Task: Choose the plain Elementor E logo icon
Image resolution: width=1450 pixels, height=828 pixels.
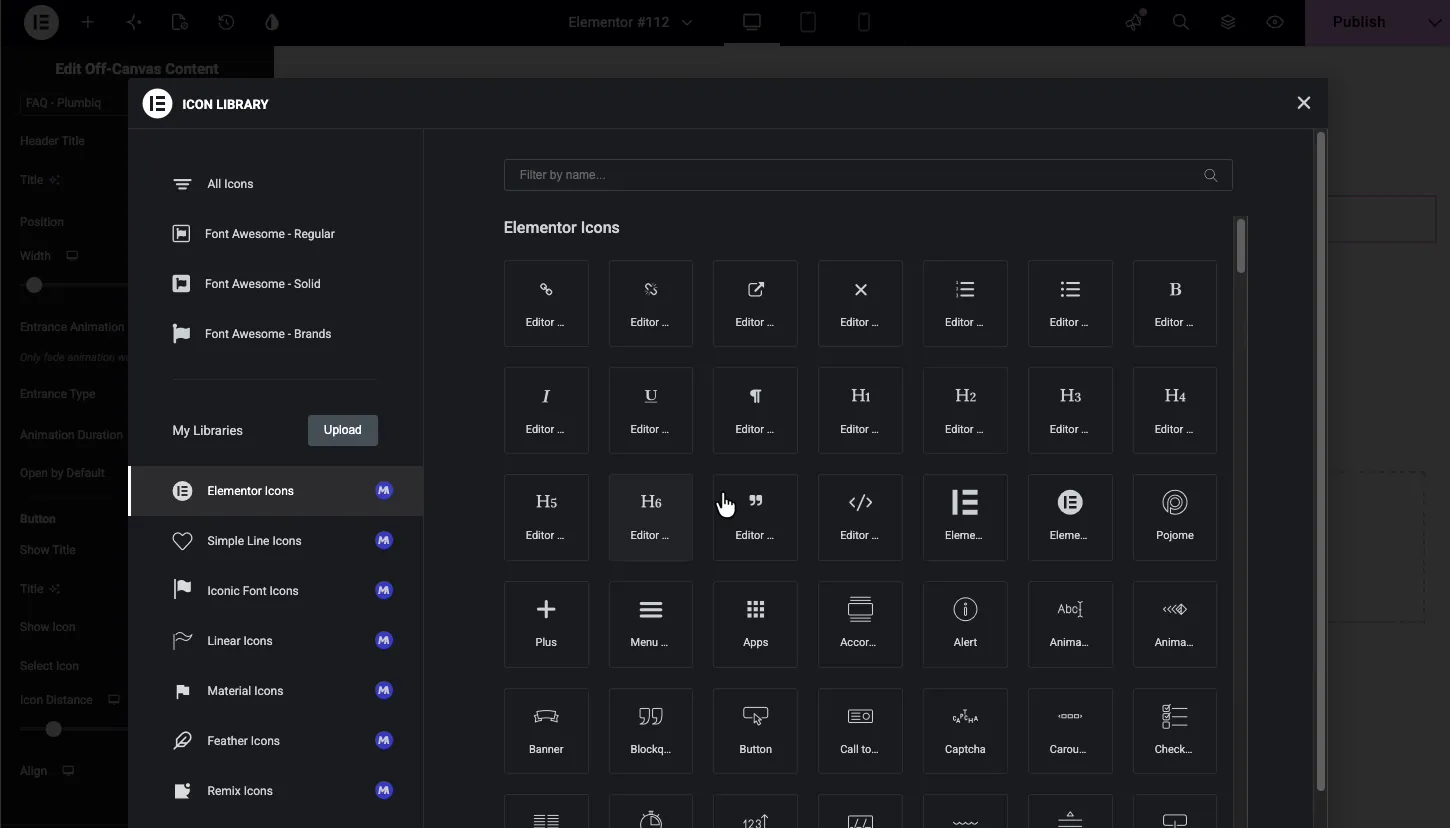Action: tap(965, 517)
